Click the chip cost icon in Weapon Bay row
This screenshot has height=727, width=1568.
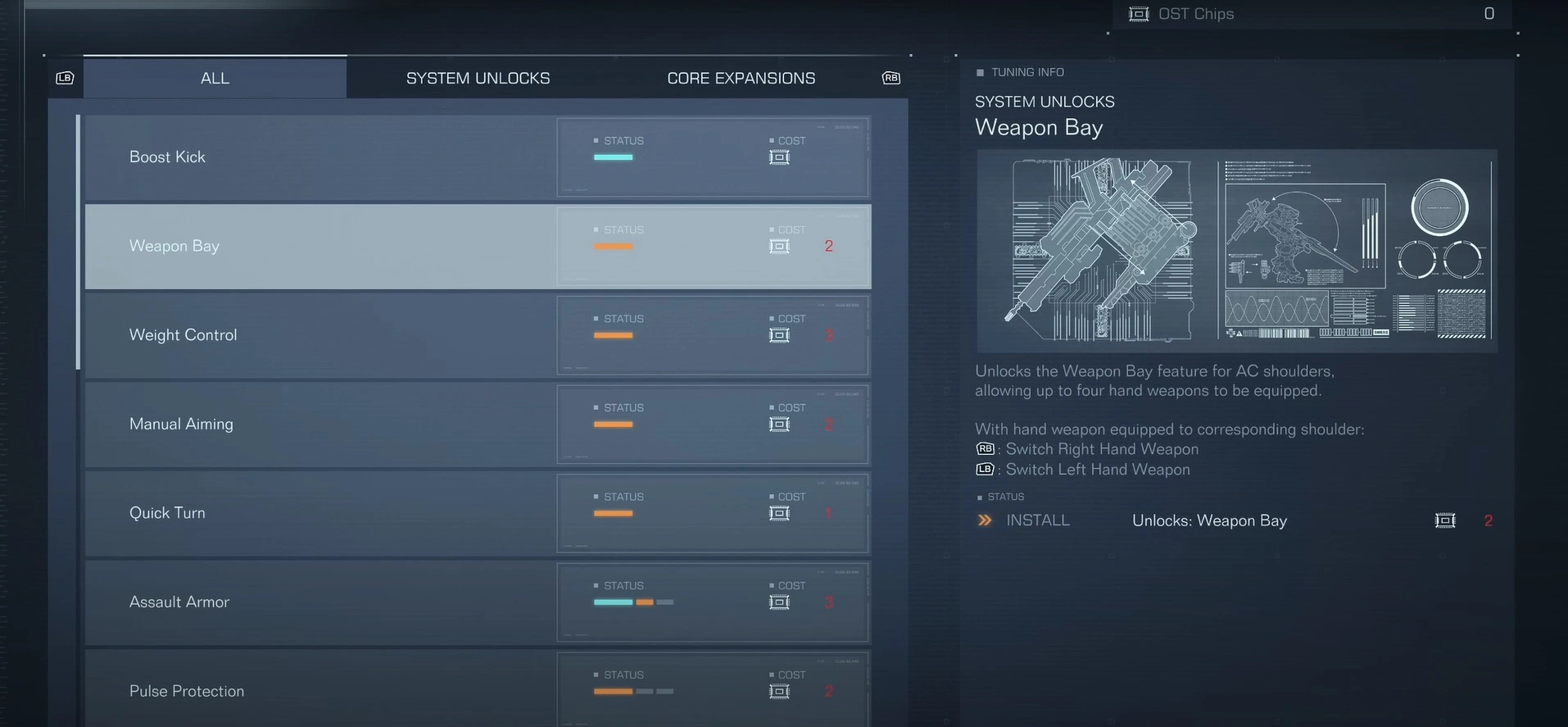point(779,246)
